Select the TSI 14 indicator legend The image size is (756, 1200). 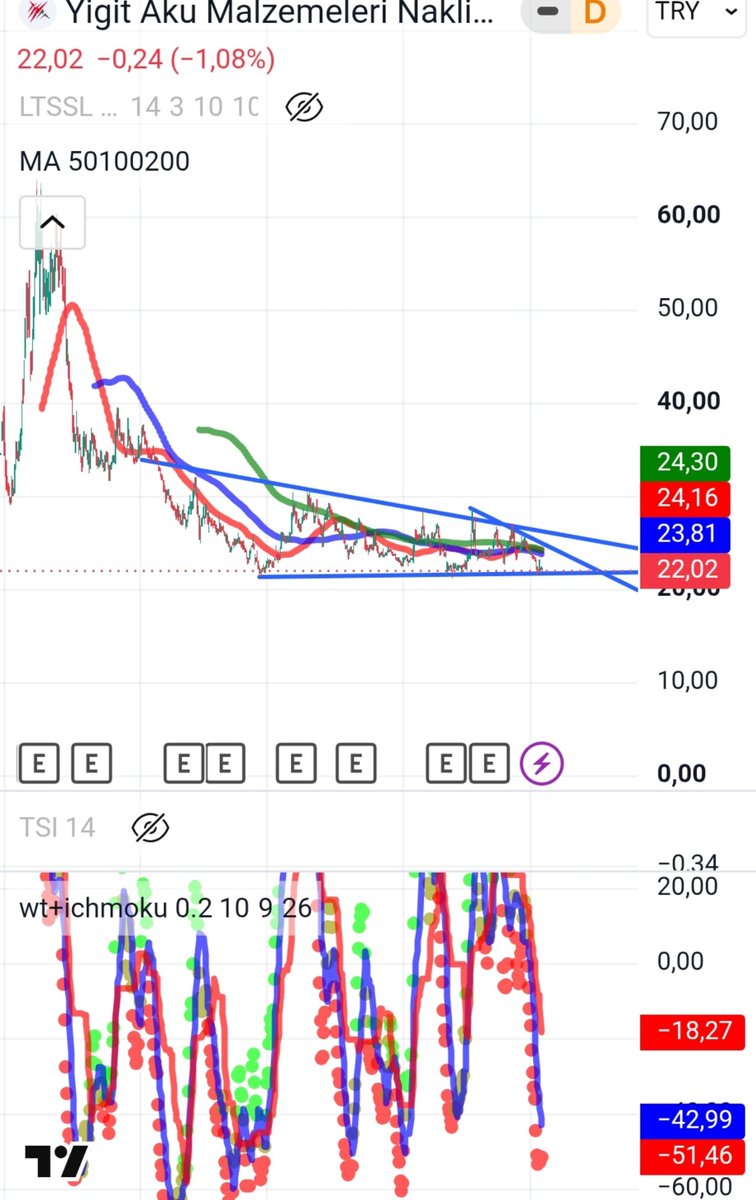[57, 827]
